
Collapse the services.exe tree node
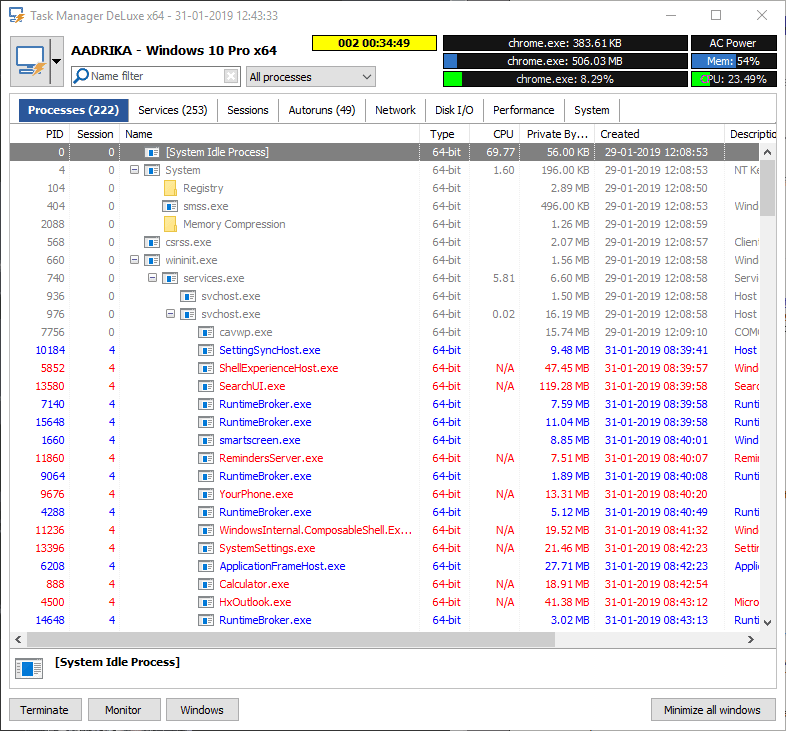pos(152,278)
